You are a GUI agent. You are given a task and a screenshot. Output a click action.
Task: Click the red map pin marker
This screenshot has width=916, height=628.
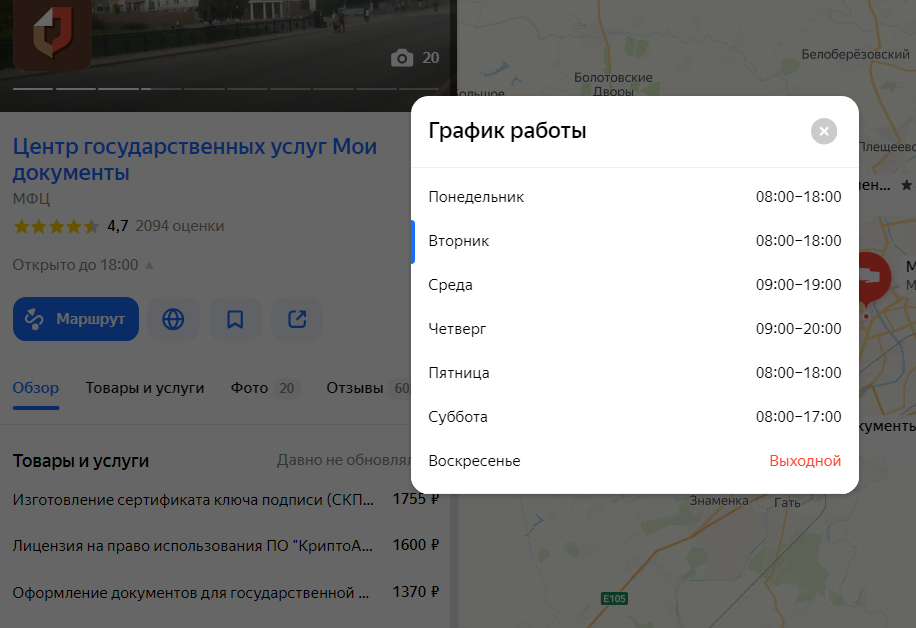click(874, 279)
